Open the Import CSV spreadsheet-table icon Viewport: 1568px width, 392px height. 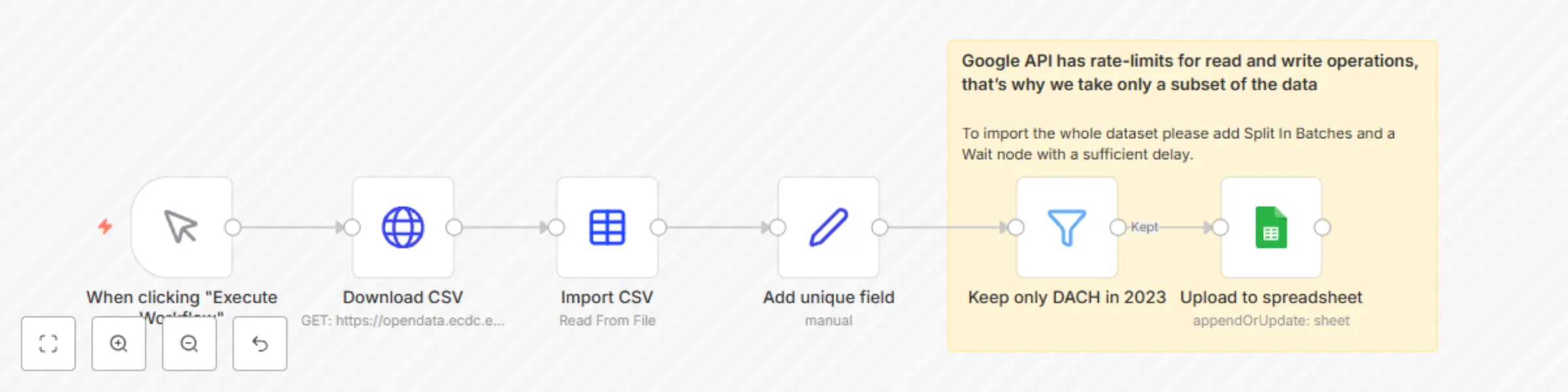click(607, 227)
